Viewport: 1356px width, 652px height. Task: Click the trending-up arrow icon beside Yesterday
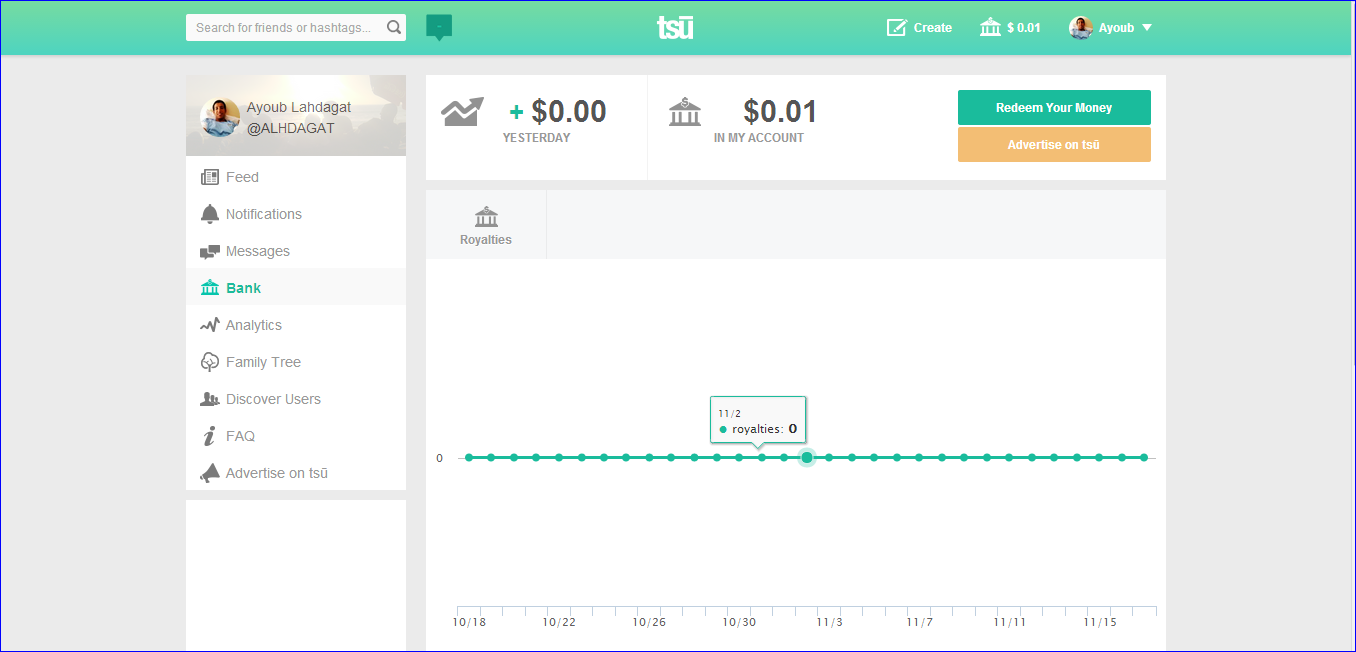(462, 111)
